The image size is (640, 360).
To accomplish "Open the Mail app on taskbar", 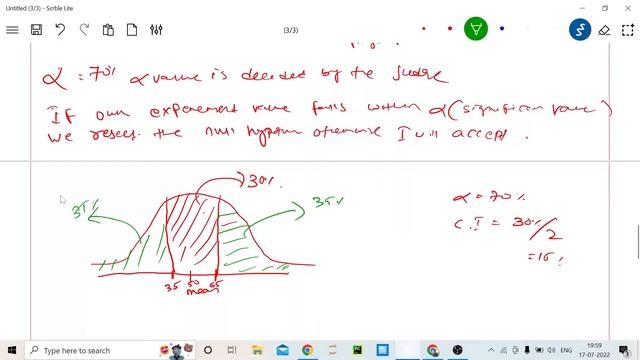I will click(282, 350).
